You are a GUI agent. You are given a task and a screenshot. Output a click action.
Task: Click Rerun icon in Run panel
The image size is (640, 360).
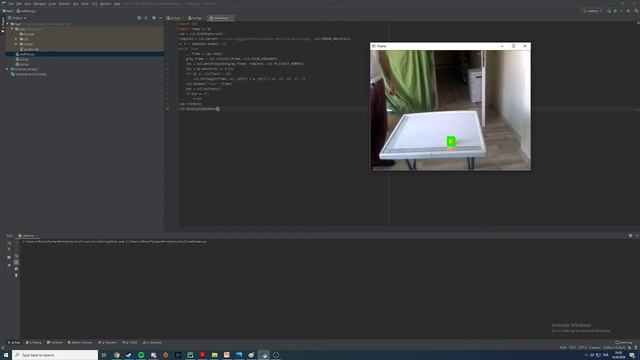pyautogui.click(x=9, y=243)
